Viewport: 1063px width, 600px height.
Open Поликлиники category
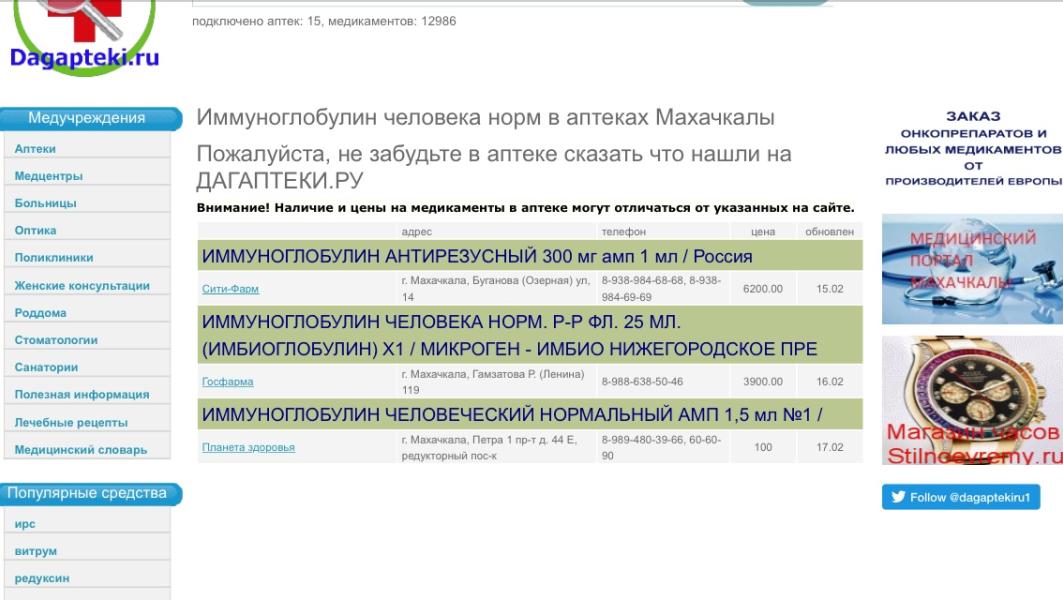54,258
